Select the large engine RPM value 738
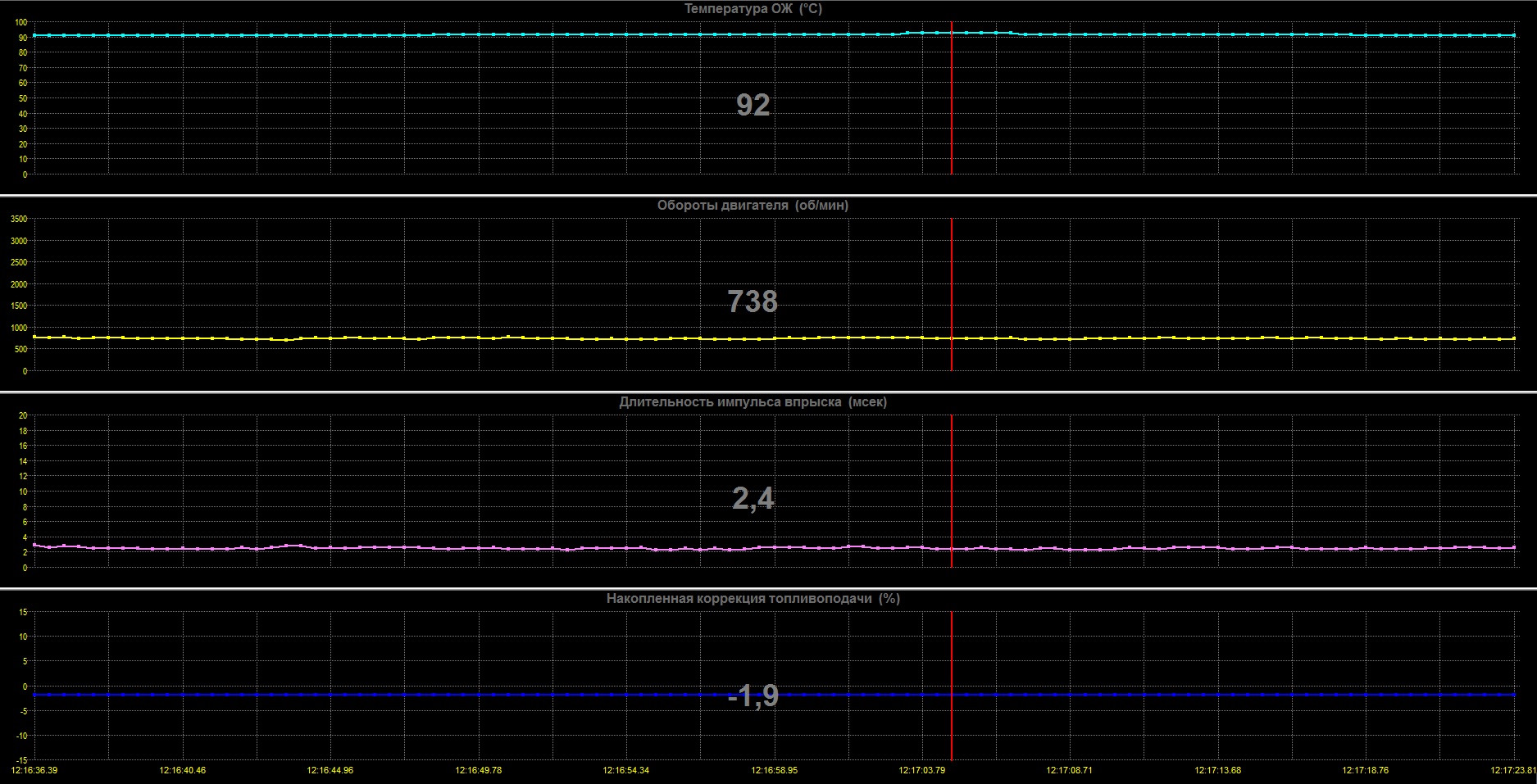The height and width of the screenshot is (784, 1537). (753, 301)
